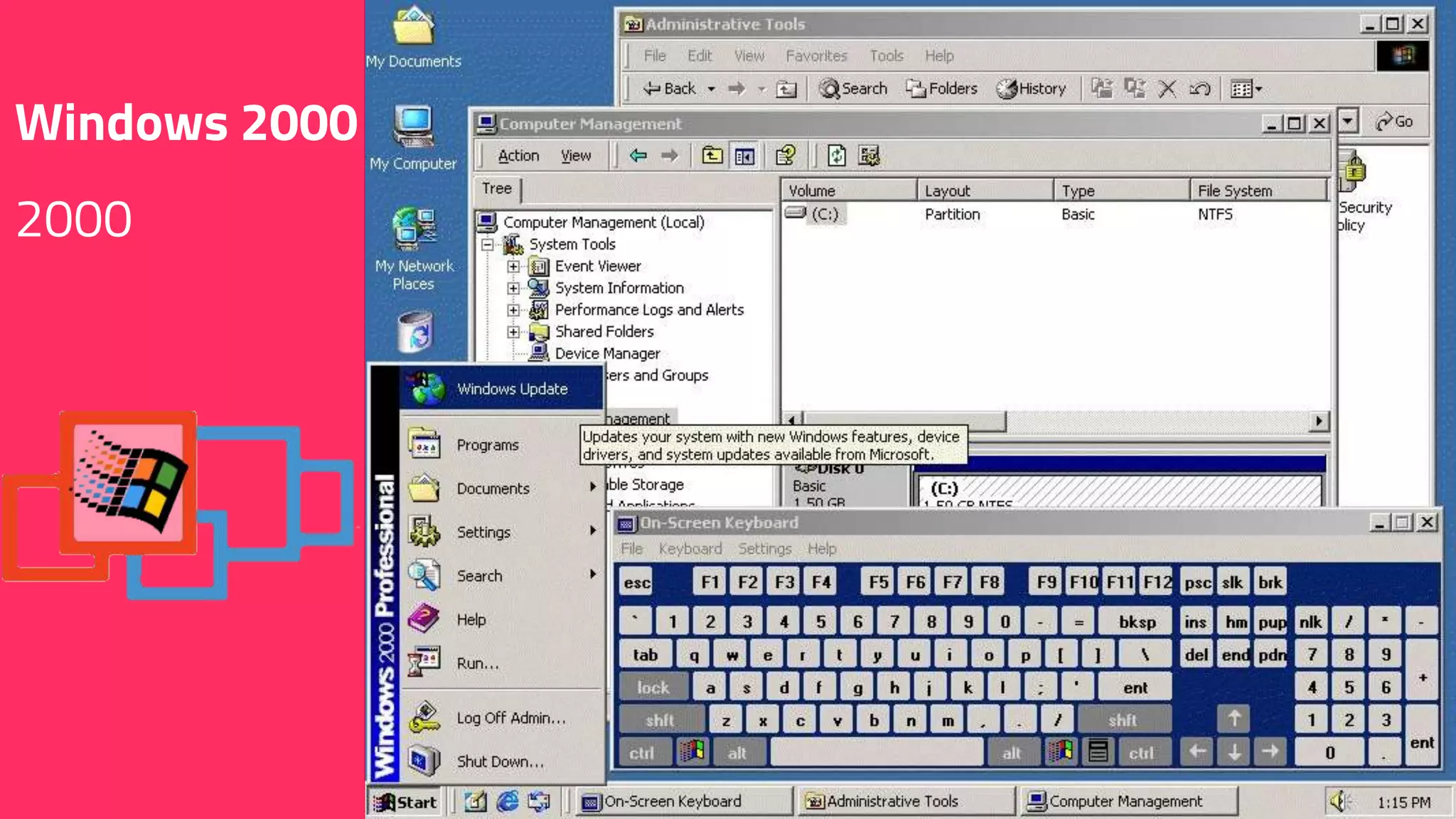Select Device Manager in the tree
The width and height of the screenshot is (1456, 819).
(607, 353)
